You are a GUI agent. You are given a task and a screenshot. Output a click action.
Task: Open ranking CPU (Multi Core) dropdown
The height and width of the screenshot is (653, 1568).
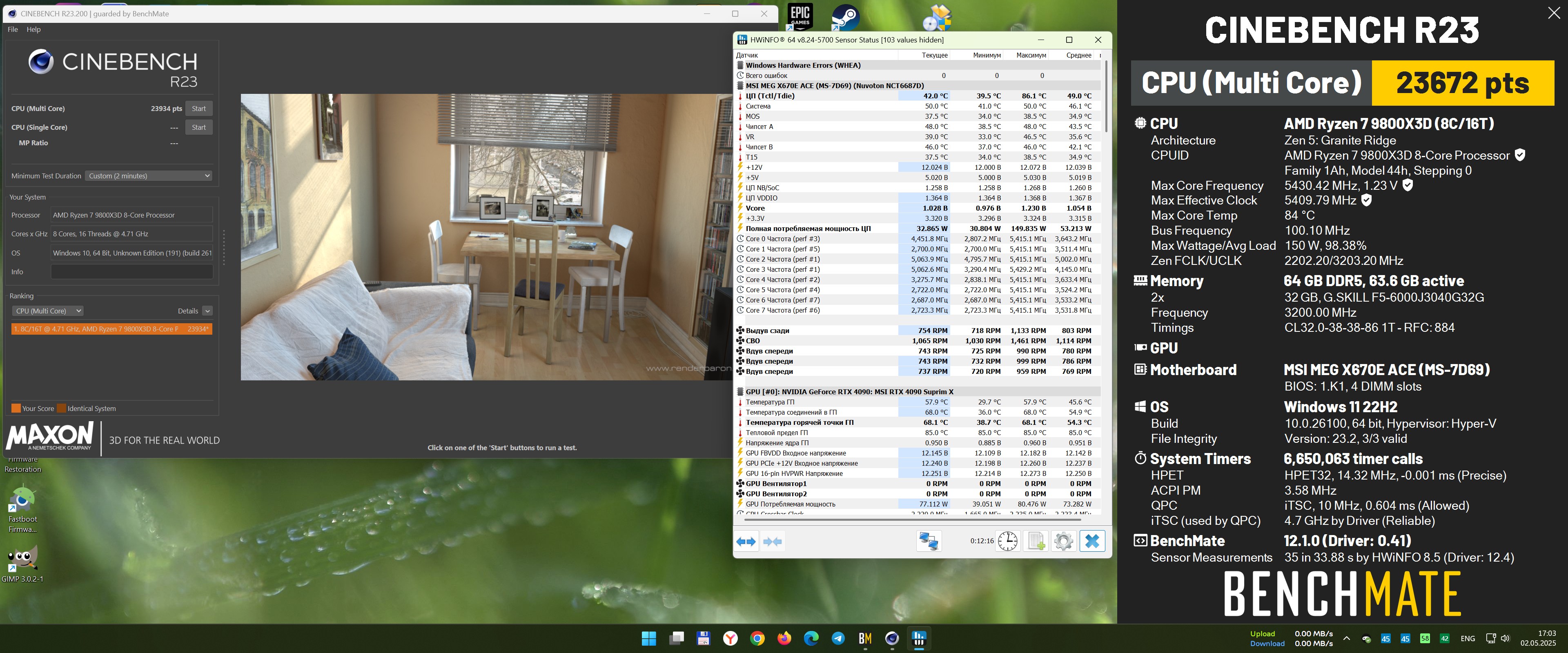coord(47,311)
